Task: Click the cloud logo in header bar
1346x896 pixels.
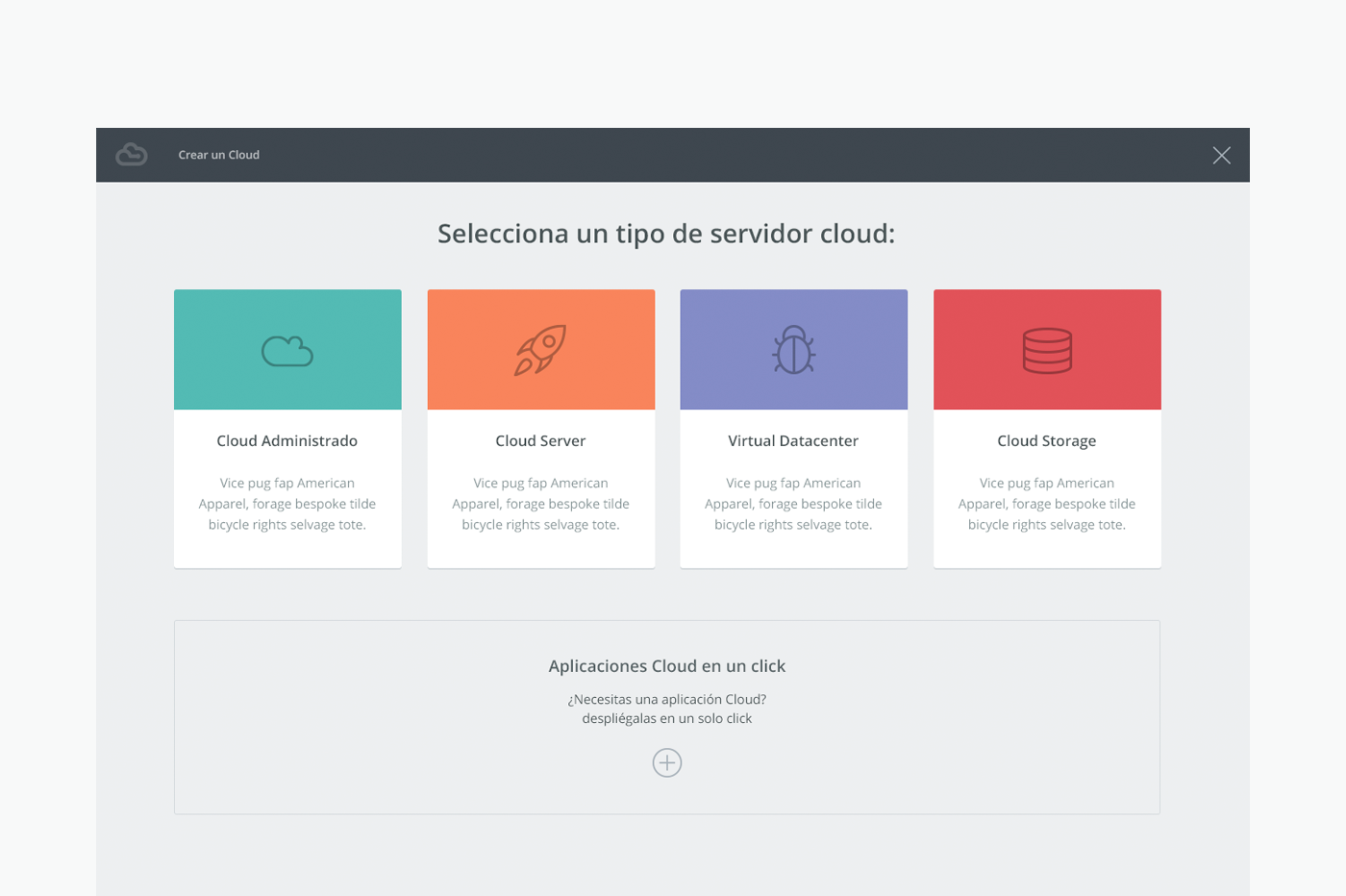Action: point(132,154)
